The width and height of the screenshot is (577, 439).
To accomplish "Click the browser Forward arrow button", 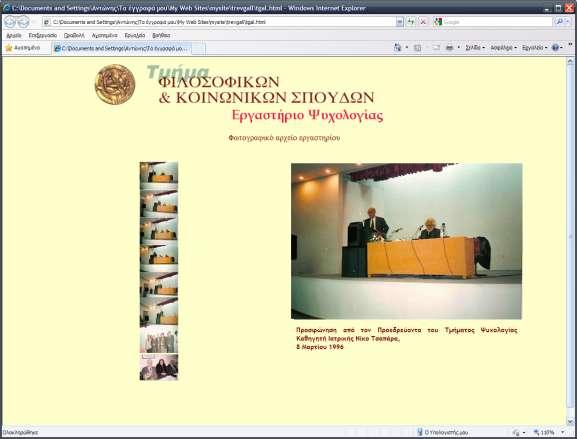I will pos(24,22).
